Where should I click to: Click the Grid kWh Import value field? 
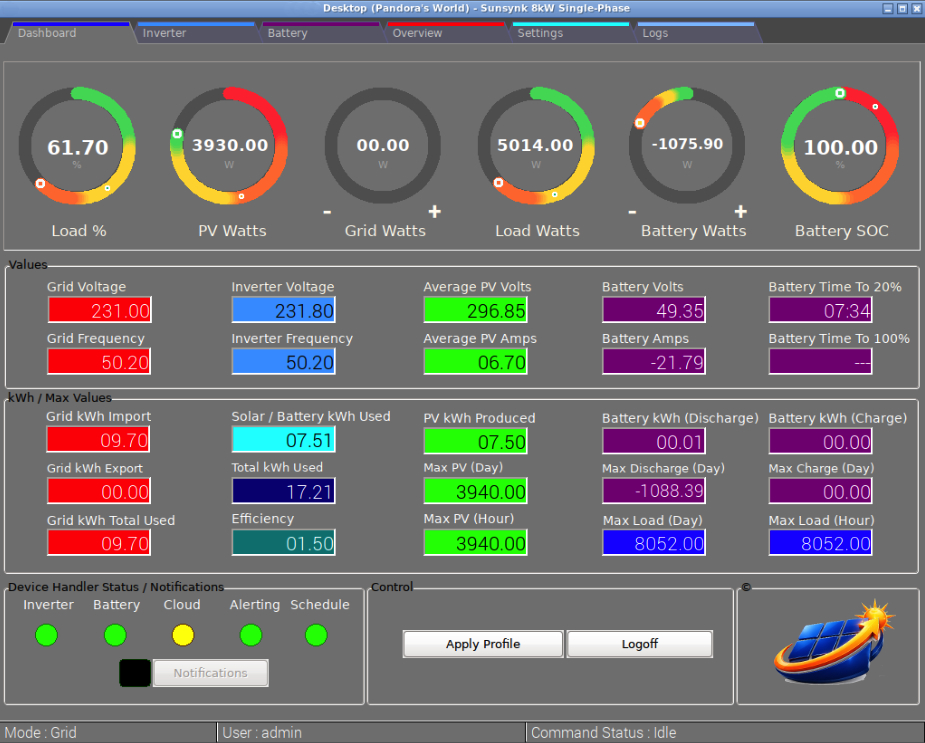pos(99,440)
